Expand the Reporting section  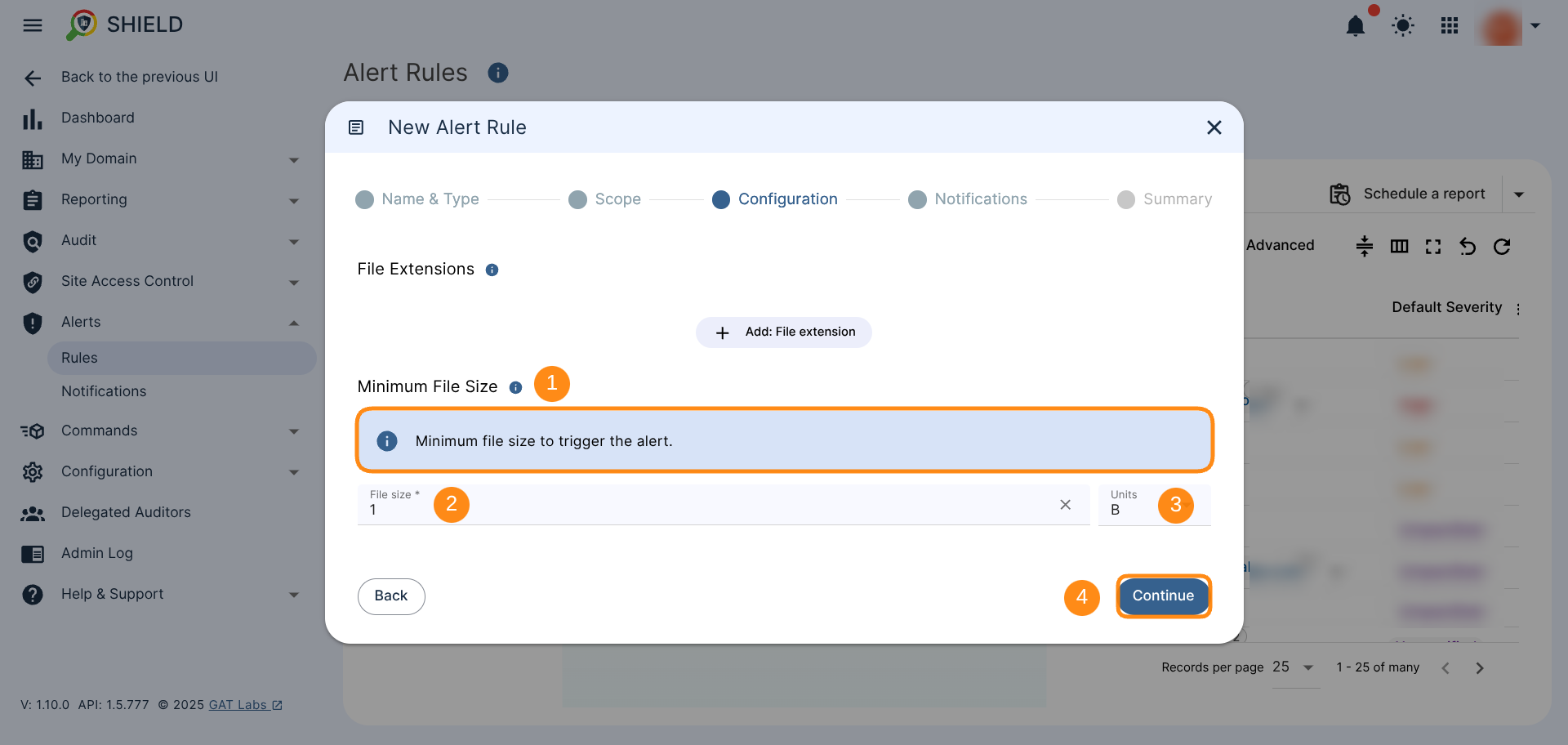pos(294,201)
